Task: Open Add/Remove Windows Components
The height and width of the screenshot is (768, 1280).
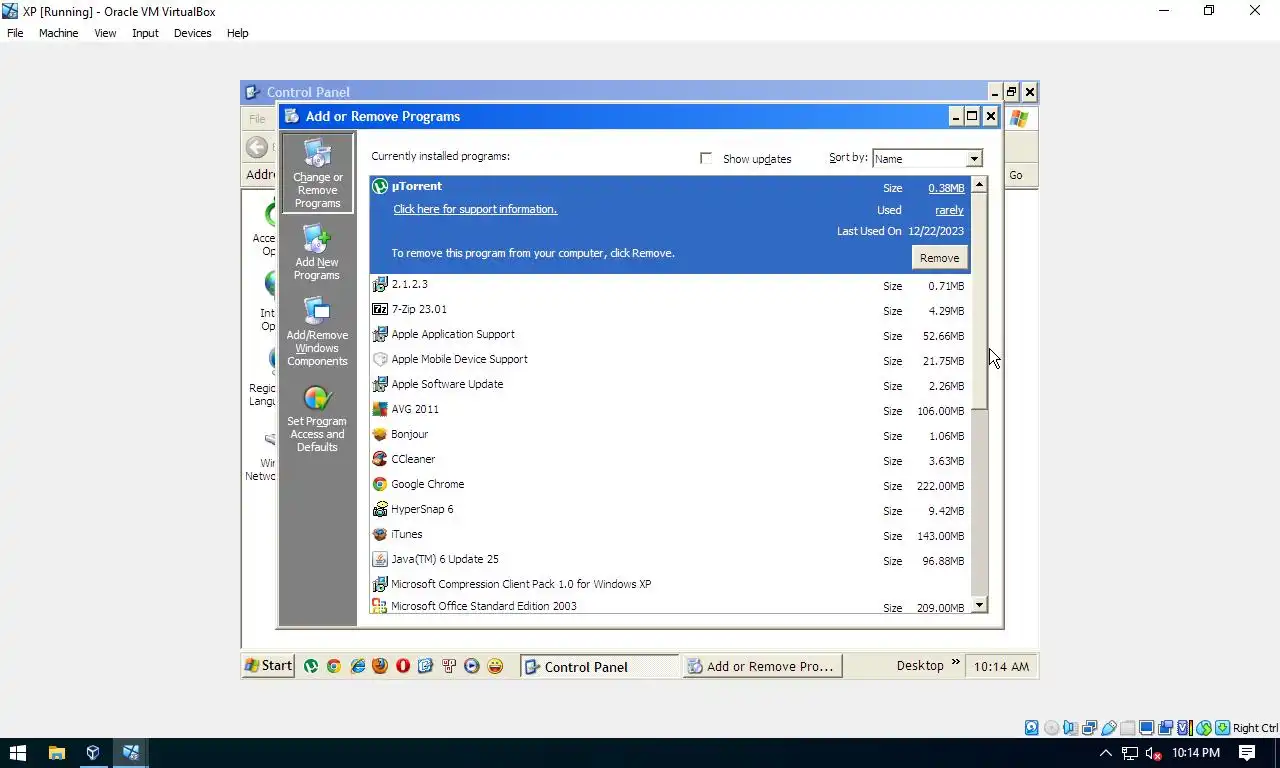Action: (317, 331)
